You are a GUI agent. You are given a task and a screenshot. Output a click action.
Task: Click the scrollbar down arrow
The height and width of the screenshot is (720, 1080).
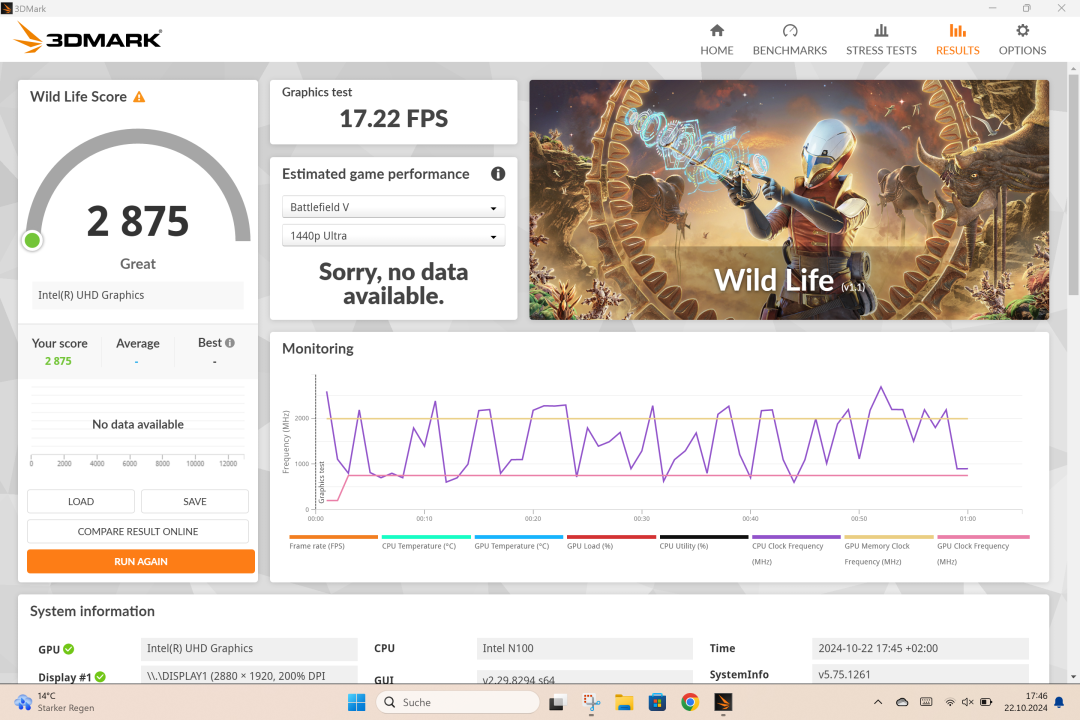1073,677
